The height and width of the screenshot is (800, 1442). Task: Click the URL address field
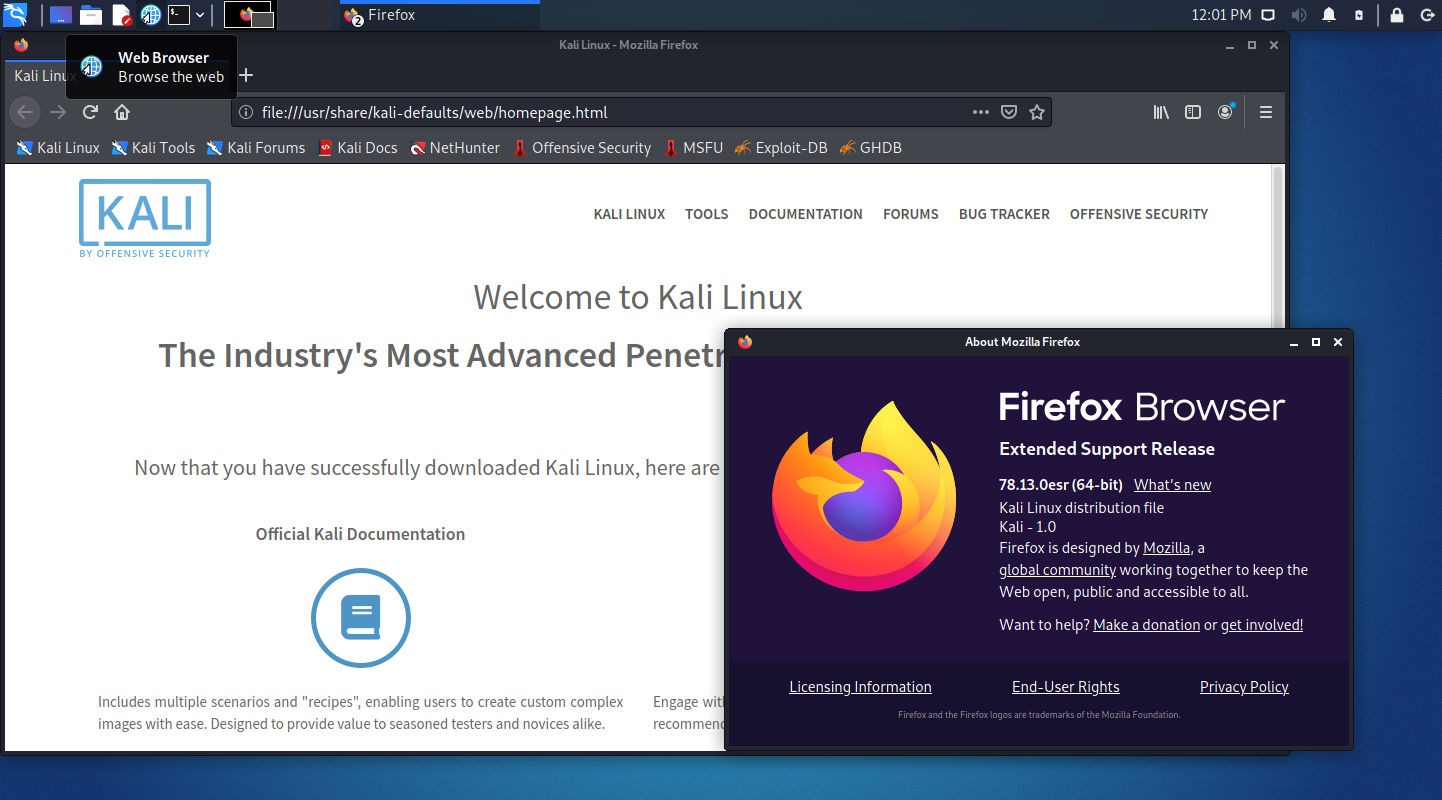[x=600, y=112]
